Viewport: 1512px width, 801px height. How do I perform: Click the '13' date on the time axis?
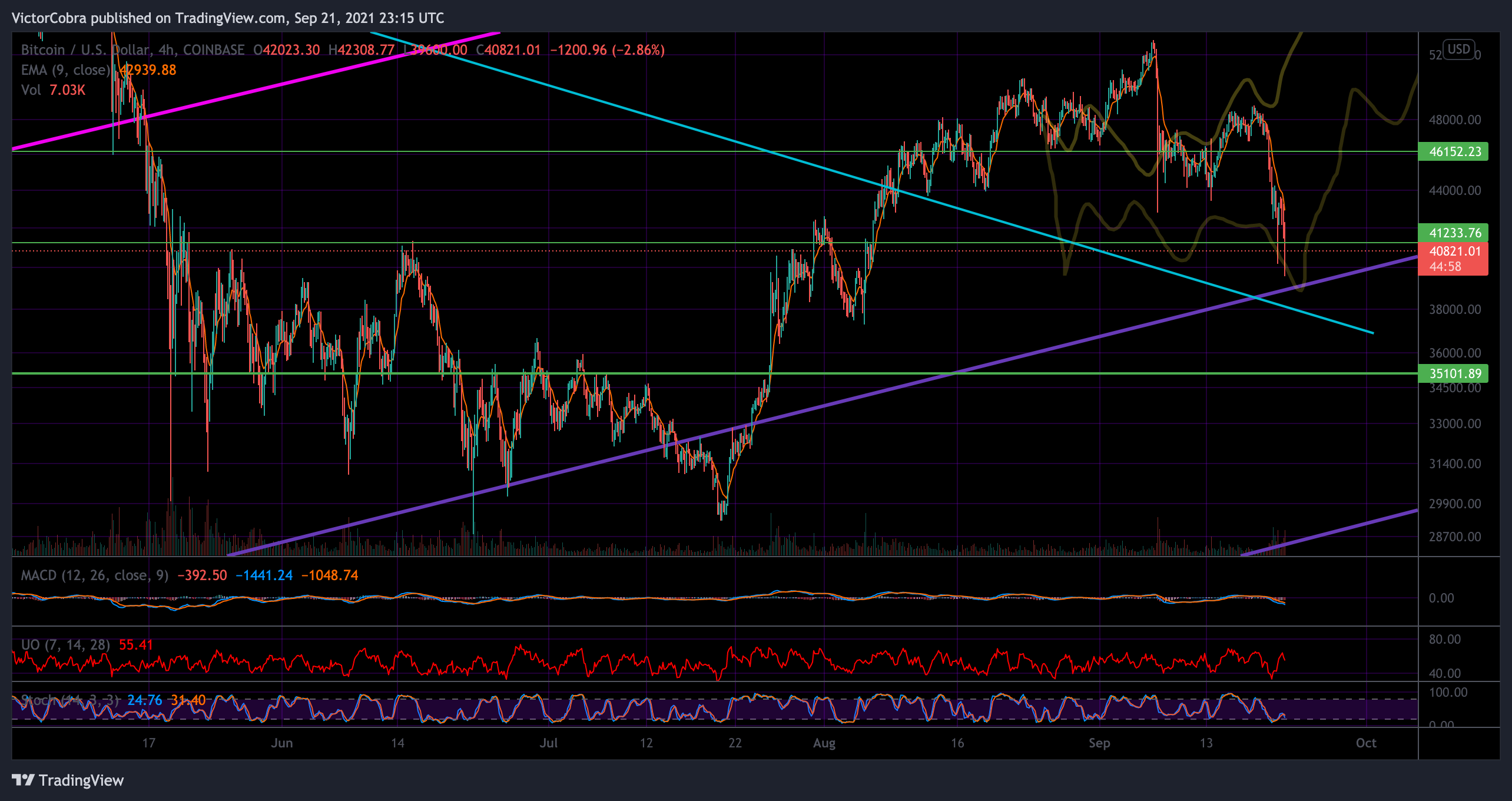pyautogui.click(x=1206, y=743)
